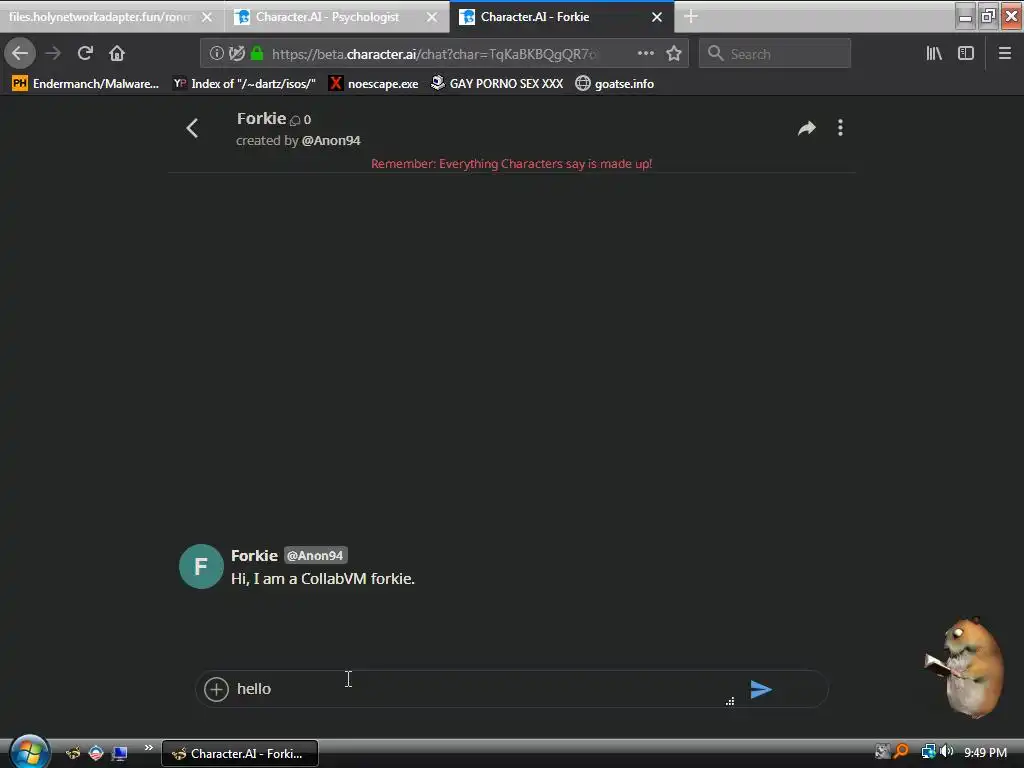
Task: Reload the current page
Action: point(85,53)
